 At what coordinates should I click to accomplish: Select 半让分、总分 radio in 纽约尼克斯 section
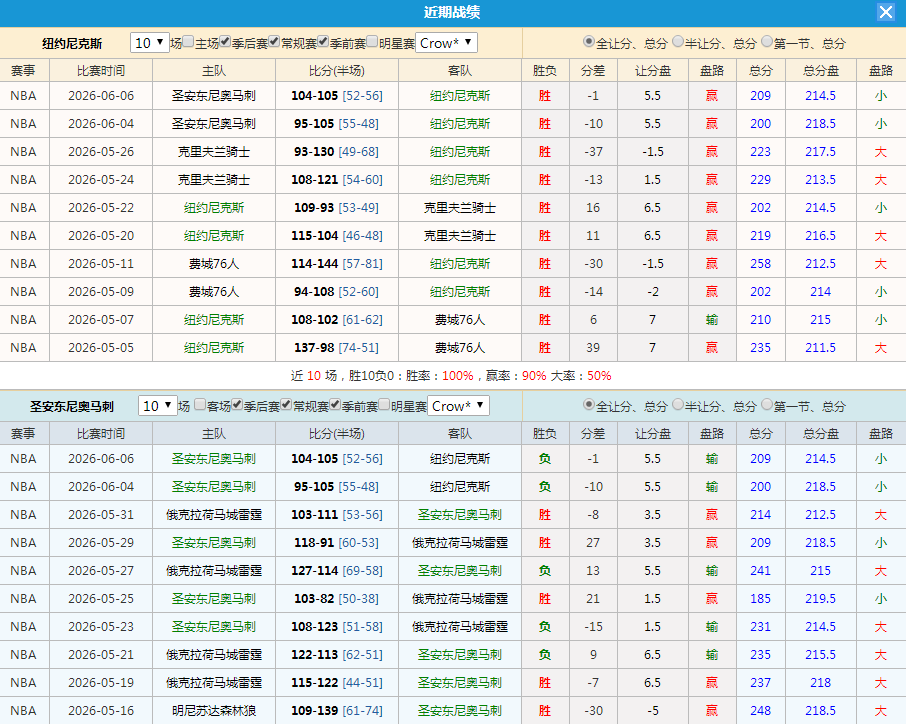pos(678,42)
